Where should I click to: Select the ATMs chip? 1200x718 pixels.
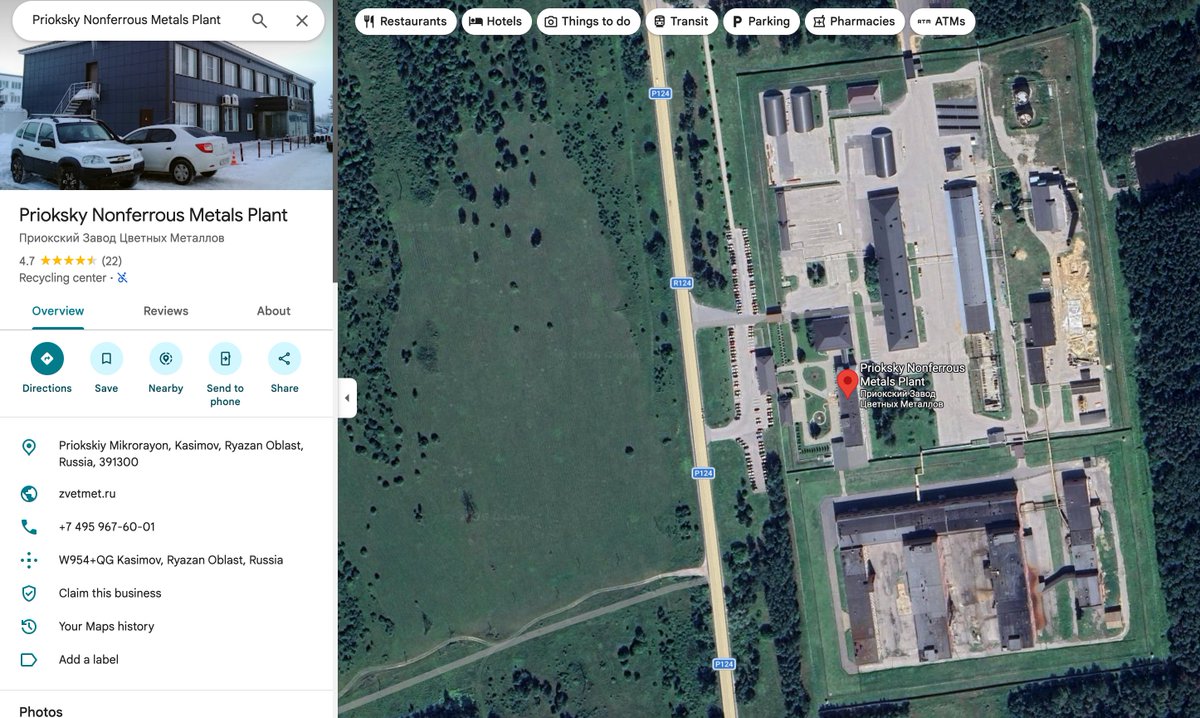tap(942, 21)
